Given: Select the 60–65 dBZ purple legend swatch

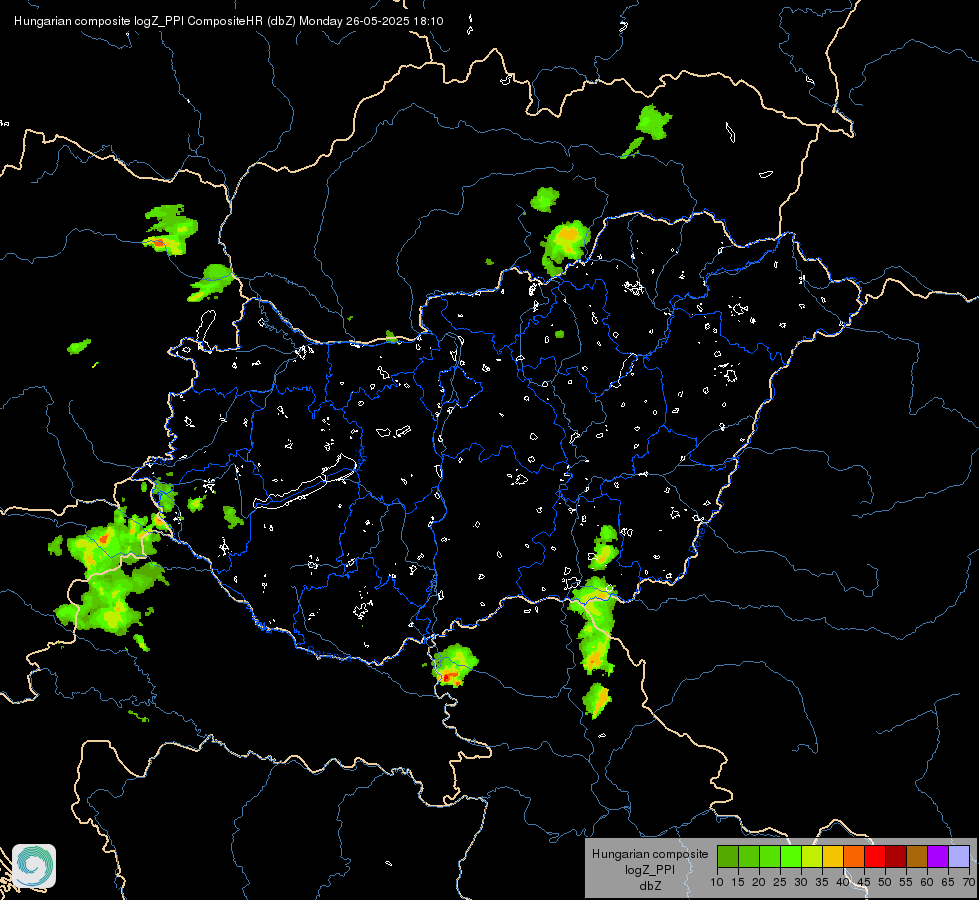Looking at the screenshot, I should coord(938,856).
